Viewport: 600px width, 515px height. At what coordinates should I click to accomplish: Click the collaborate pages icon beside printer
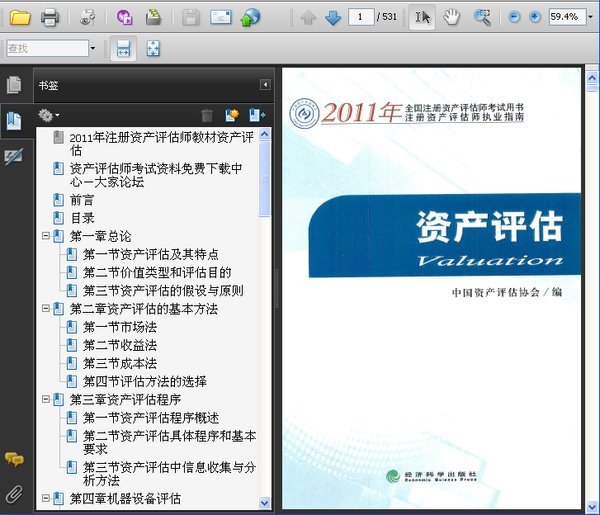click(88, 17)
